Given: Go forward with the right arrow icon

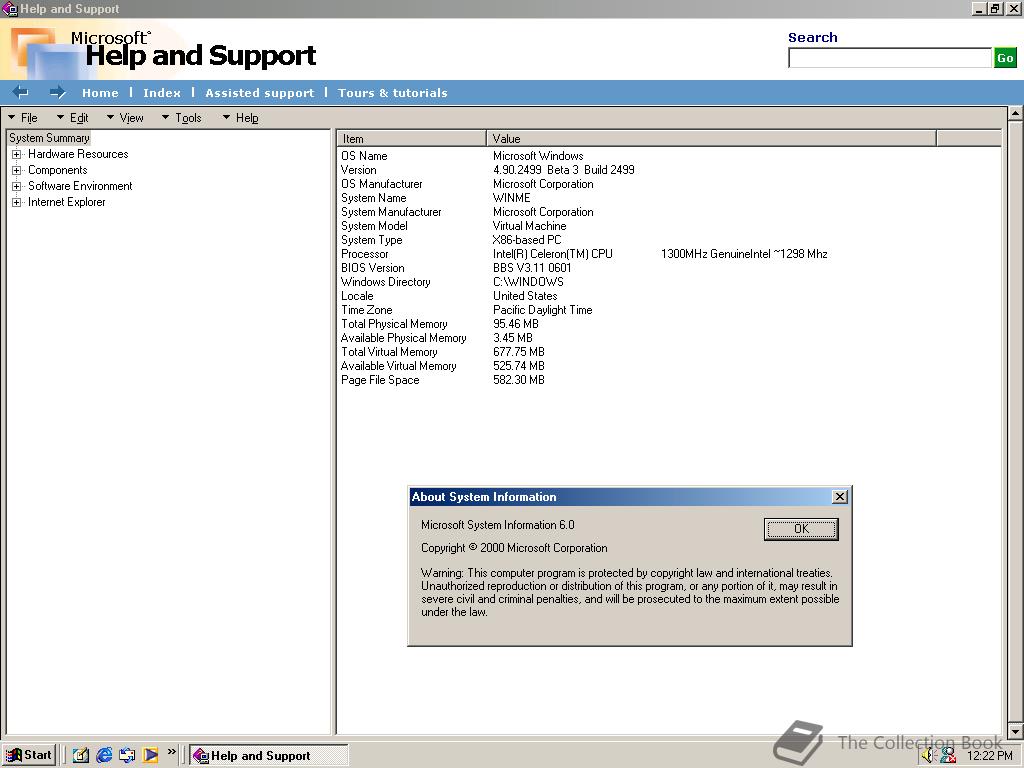Looking at the screenshot, I should 57,93.
